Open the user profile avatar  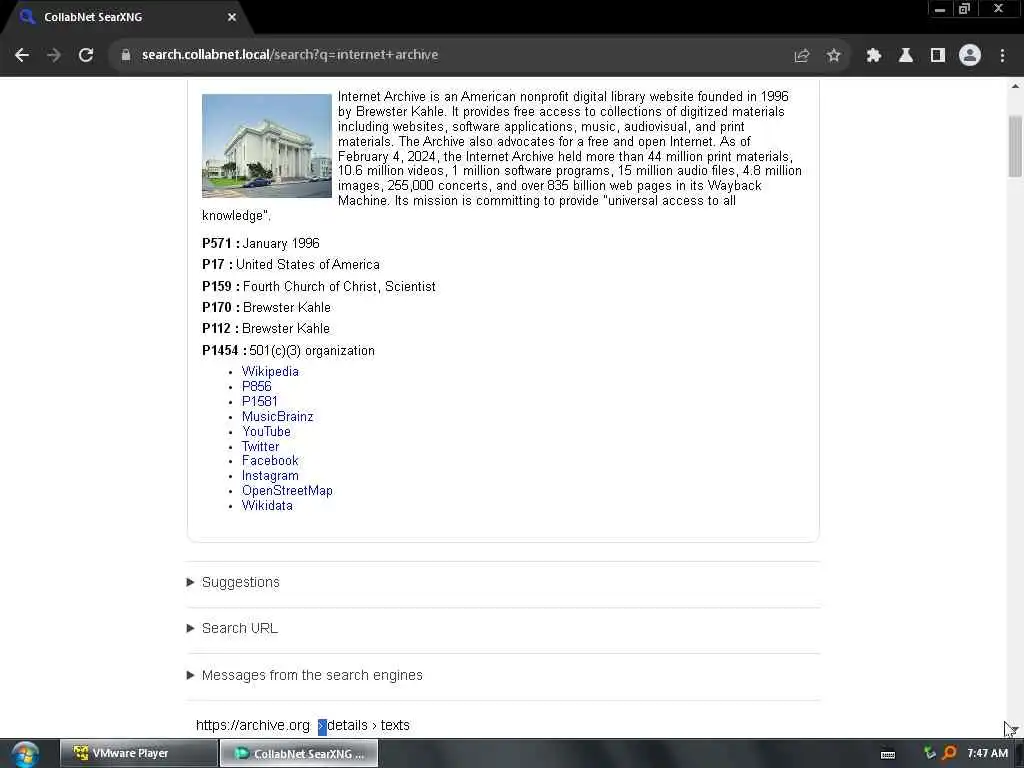[969, 56]
